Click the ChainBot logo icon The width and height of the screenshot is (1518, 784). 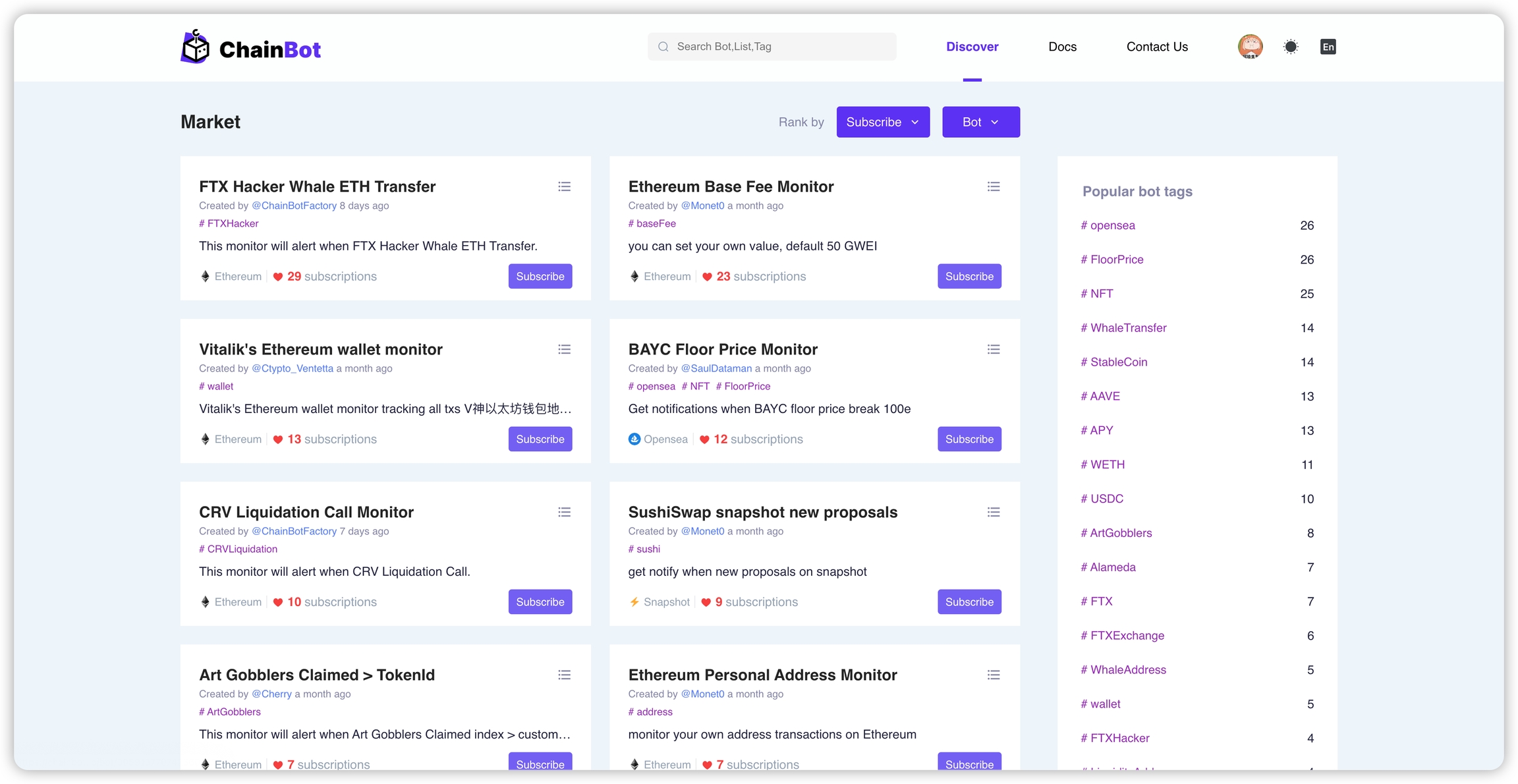pos(196,47)
